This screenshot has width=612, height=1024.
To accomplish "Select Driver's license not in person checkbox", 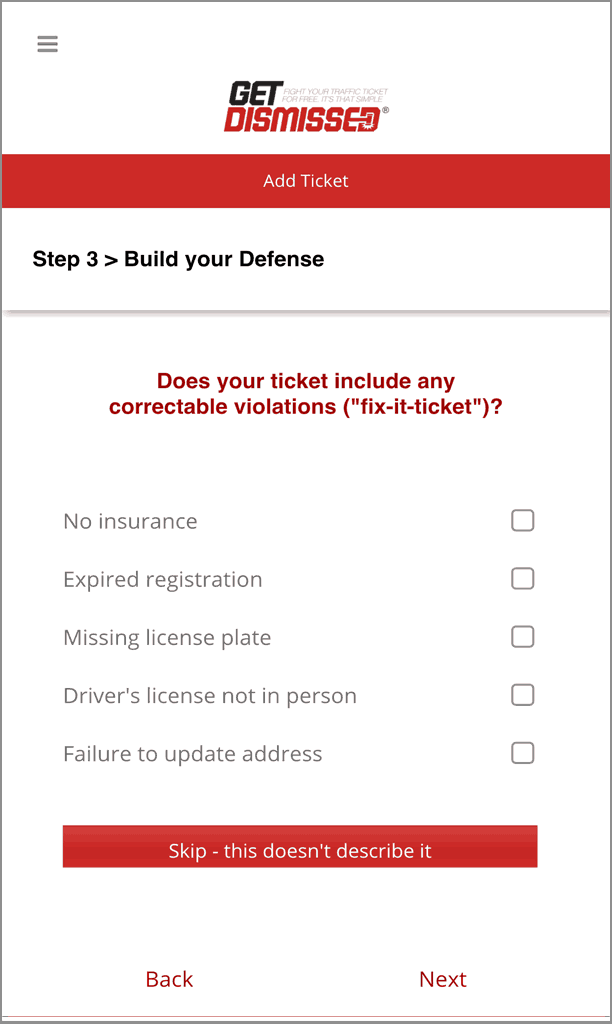I will [x=522, y=695].
